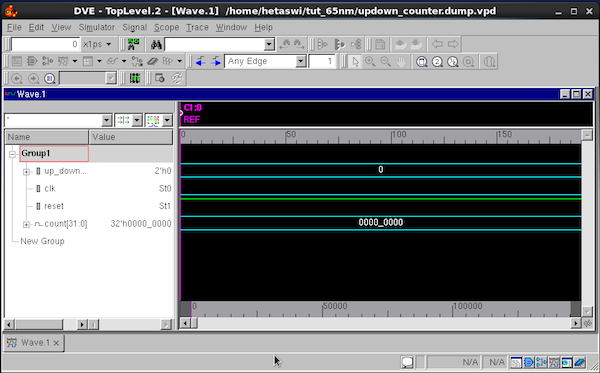
Task: Jump to previous edge with blue left arrow
Action: pyautogui.click(x=200, y=61)
